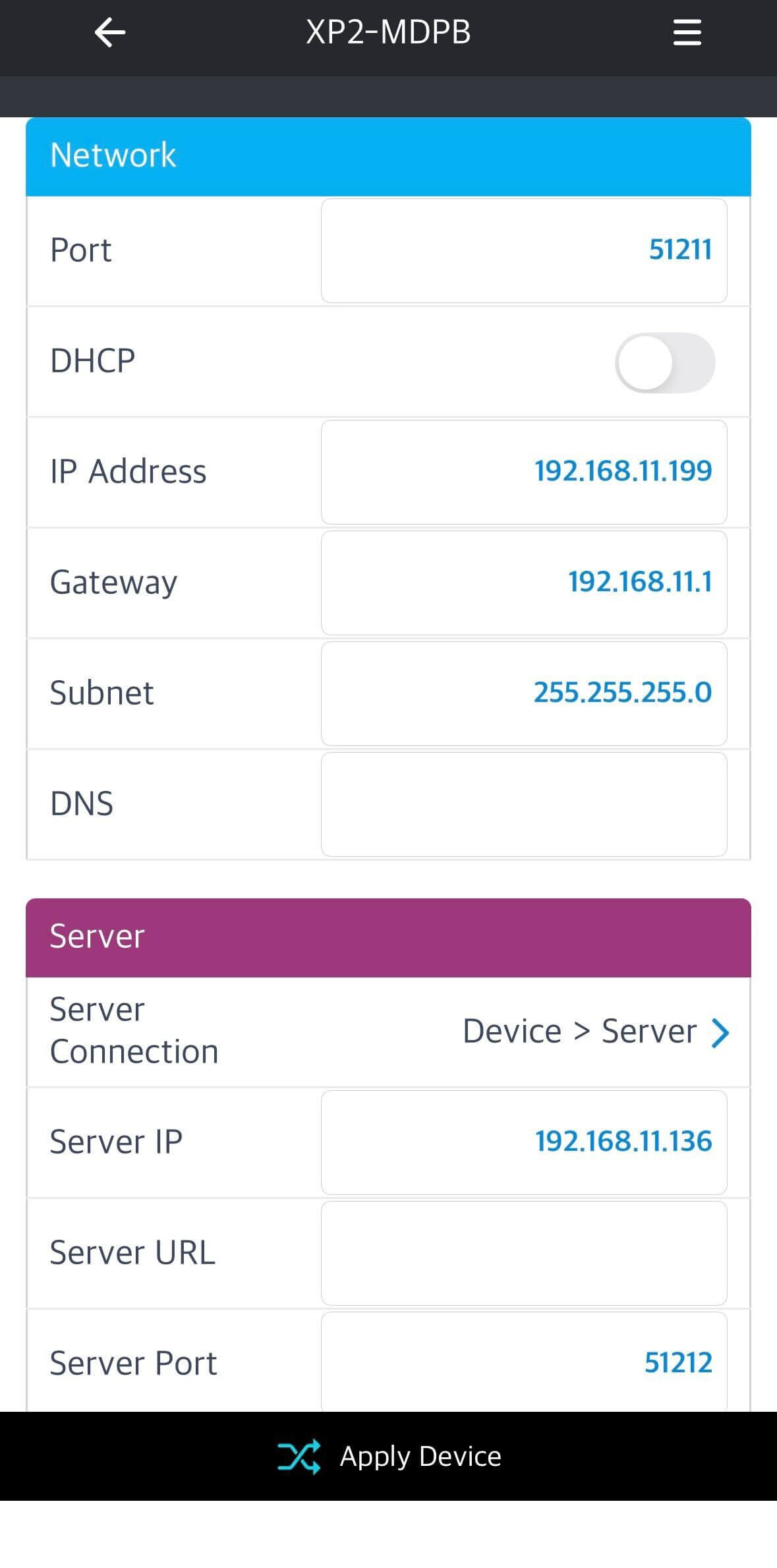
Task: Expand Server Connection chevron arrow
Action: [x=720, y=1032]
